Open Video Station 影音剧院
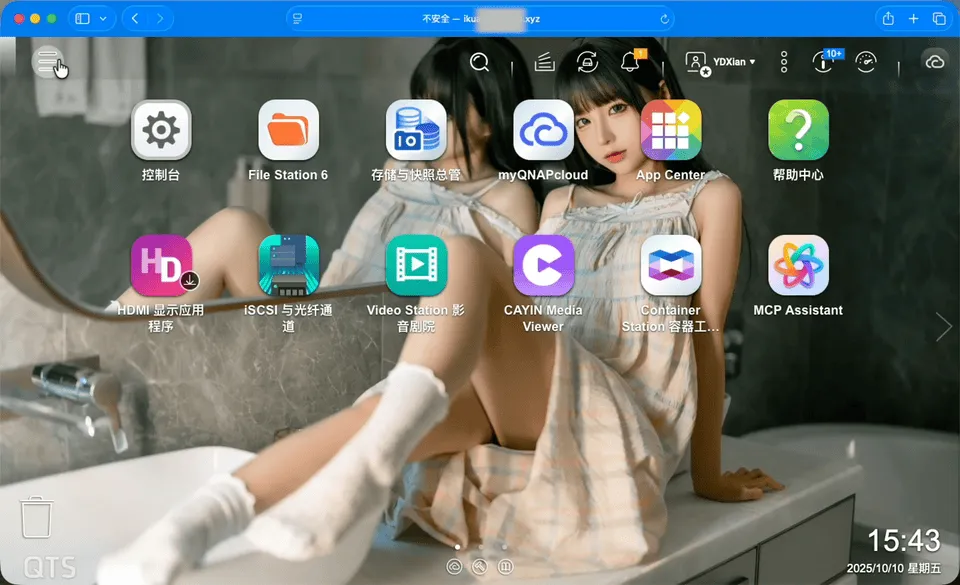Screen dimensions: 960x585 pos(415,266)
